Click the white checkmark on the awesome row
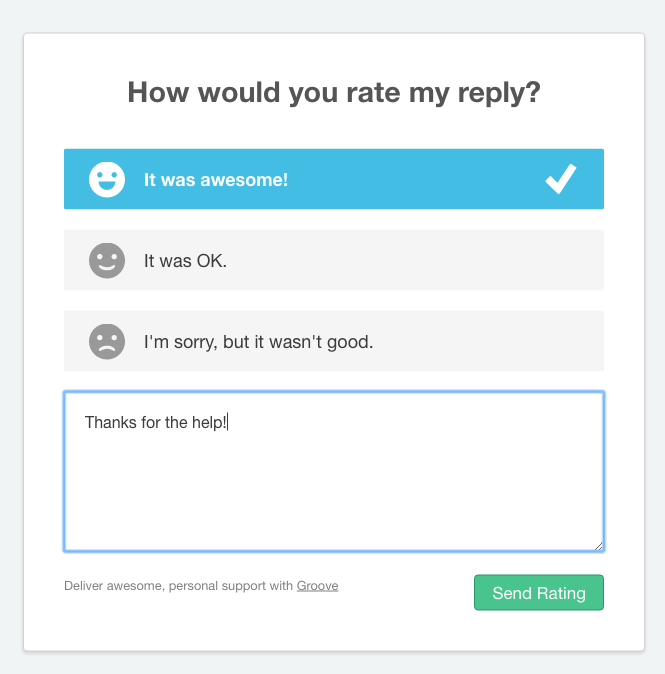665x674 pixels. 561,179
